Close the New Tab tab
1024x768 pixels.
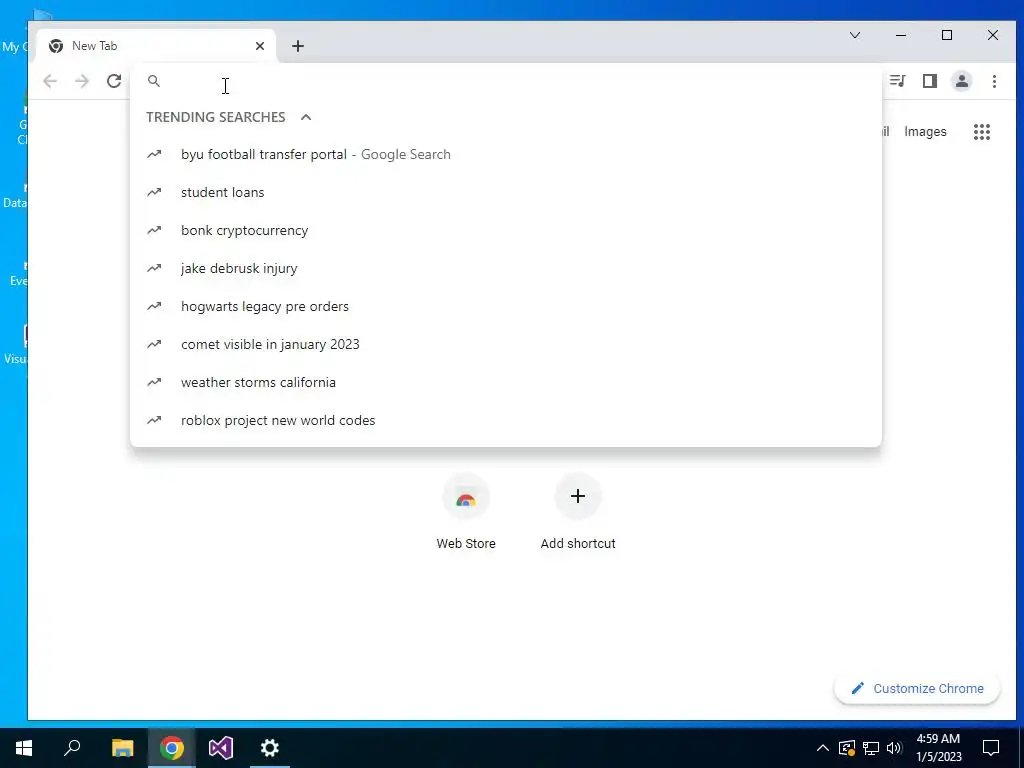[x=260, y=46]
